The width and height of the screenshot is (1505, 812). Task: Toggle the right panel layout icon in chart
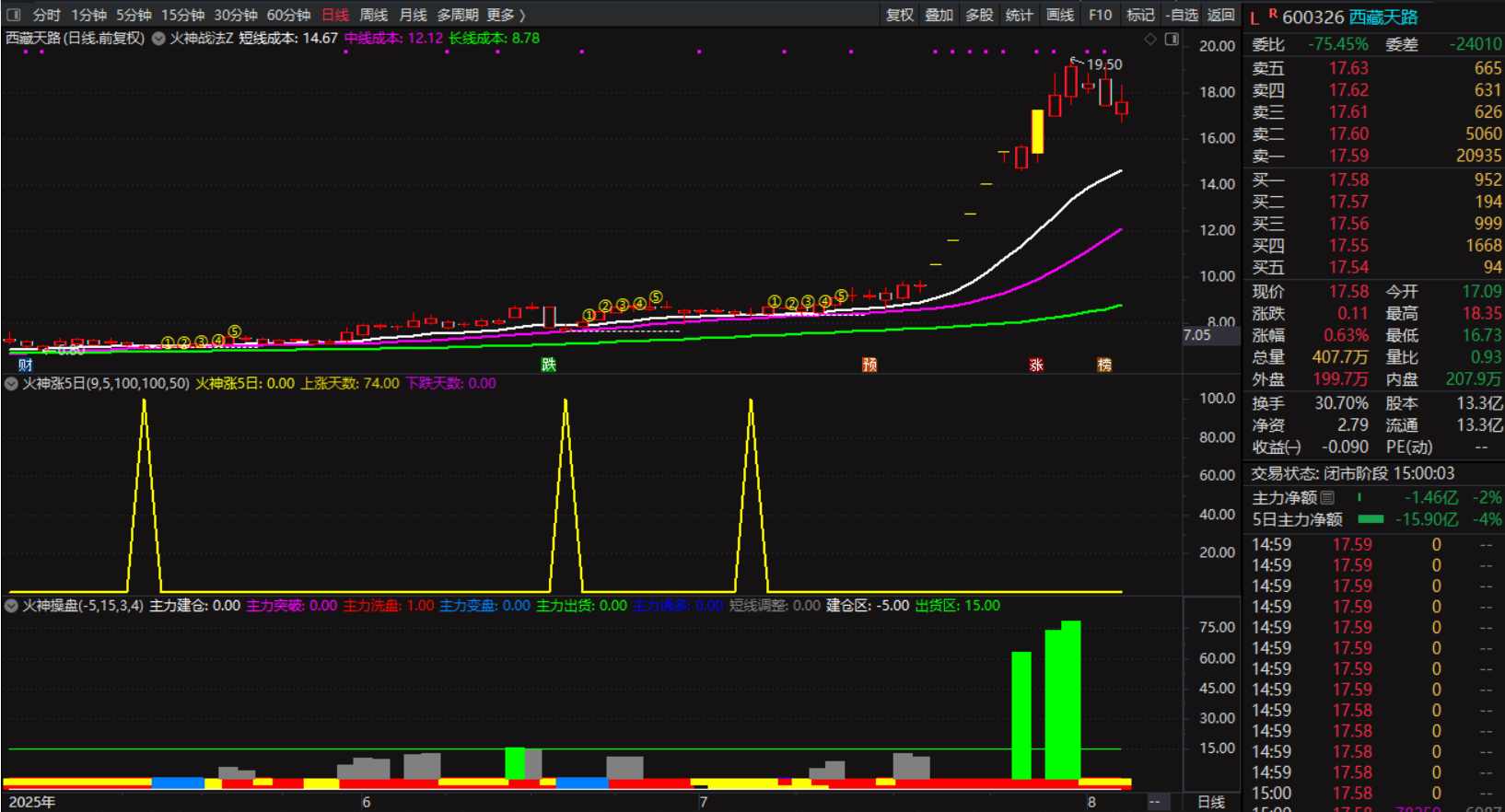tap(1172, 39)
